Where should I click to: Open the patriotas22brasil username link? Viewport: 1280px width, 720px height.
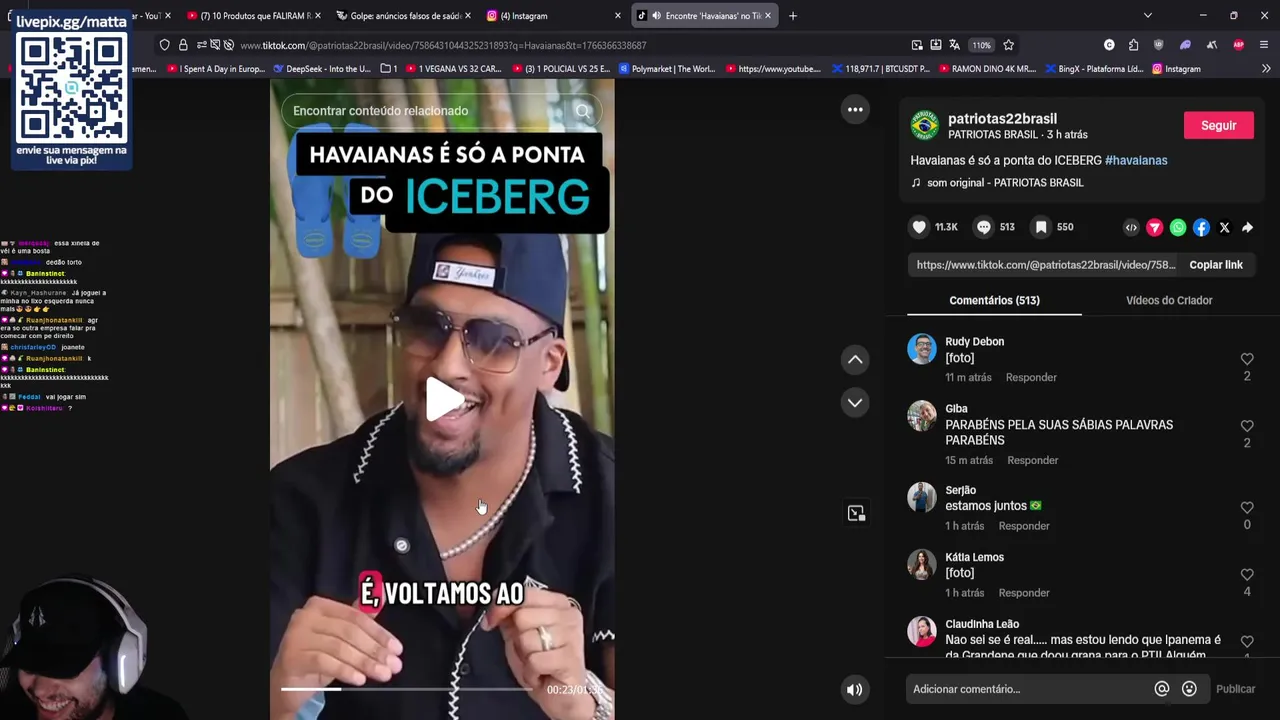(x=1002, y=119)
